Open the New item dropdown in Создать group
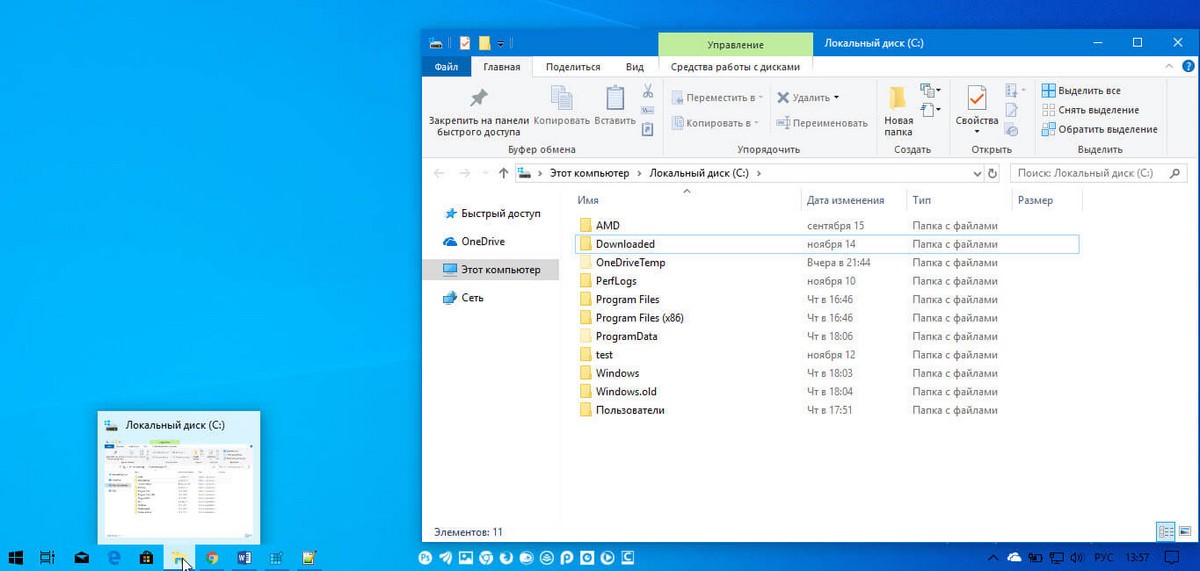The width and height of the screenshot is (1200, 571). point(931,90)
